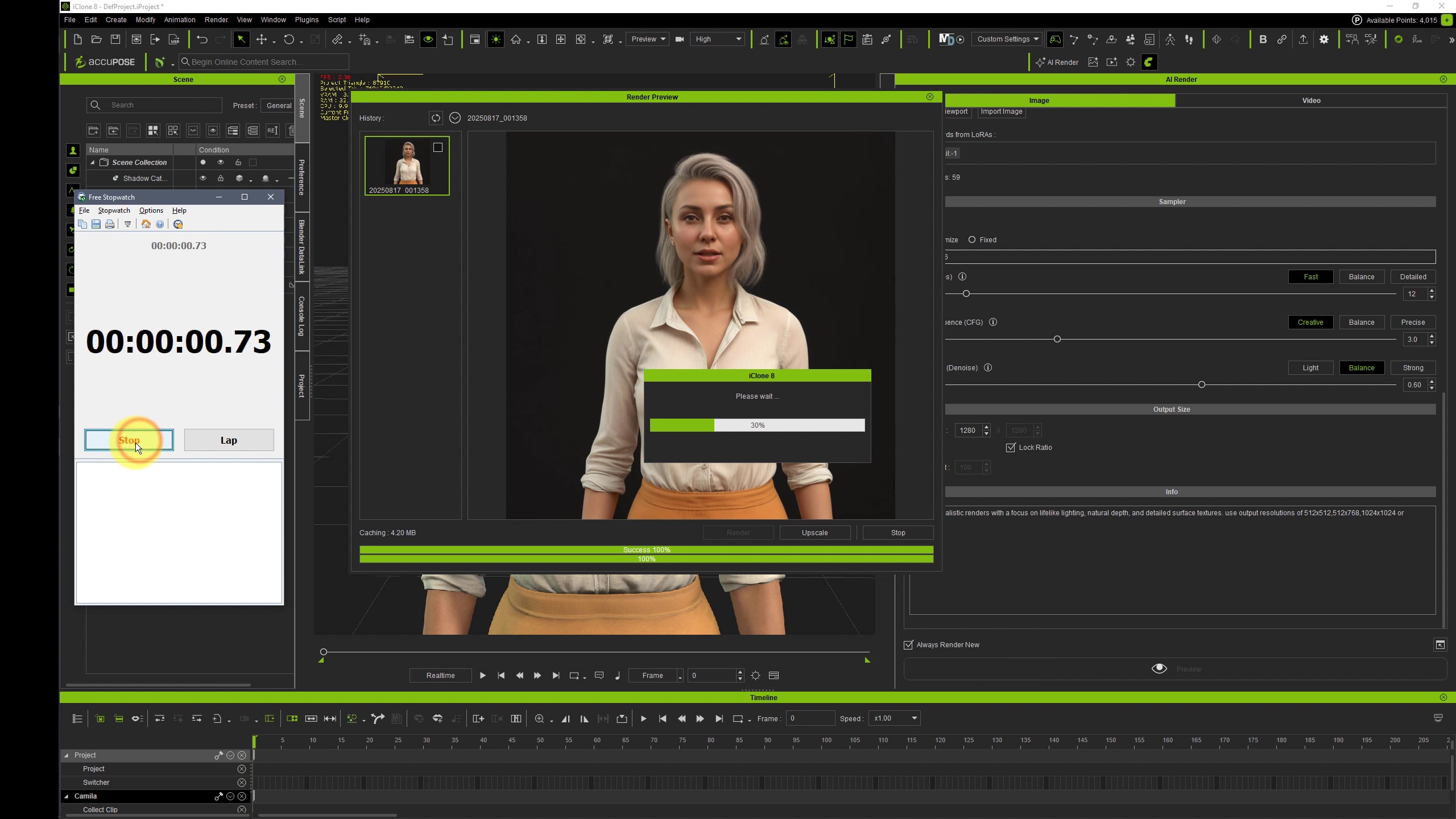The width and height of the screenshot is (1456, 819).
Task: Select the Fixed seed radio button
Action: (972, 239)
